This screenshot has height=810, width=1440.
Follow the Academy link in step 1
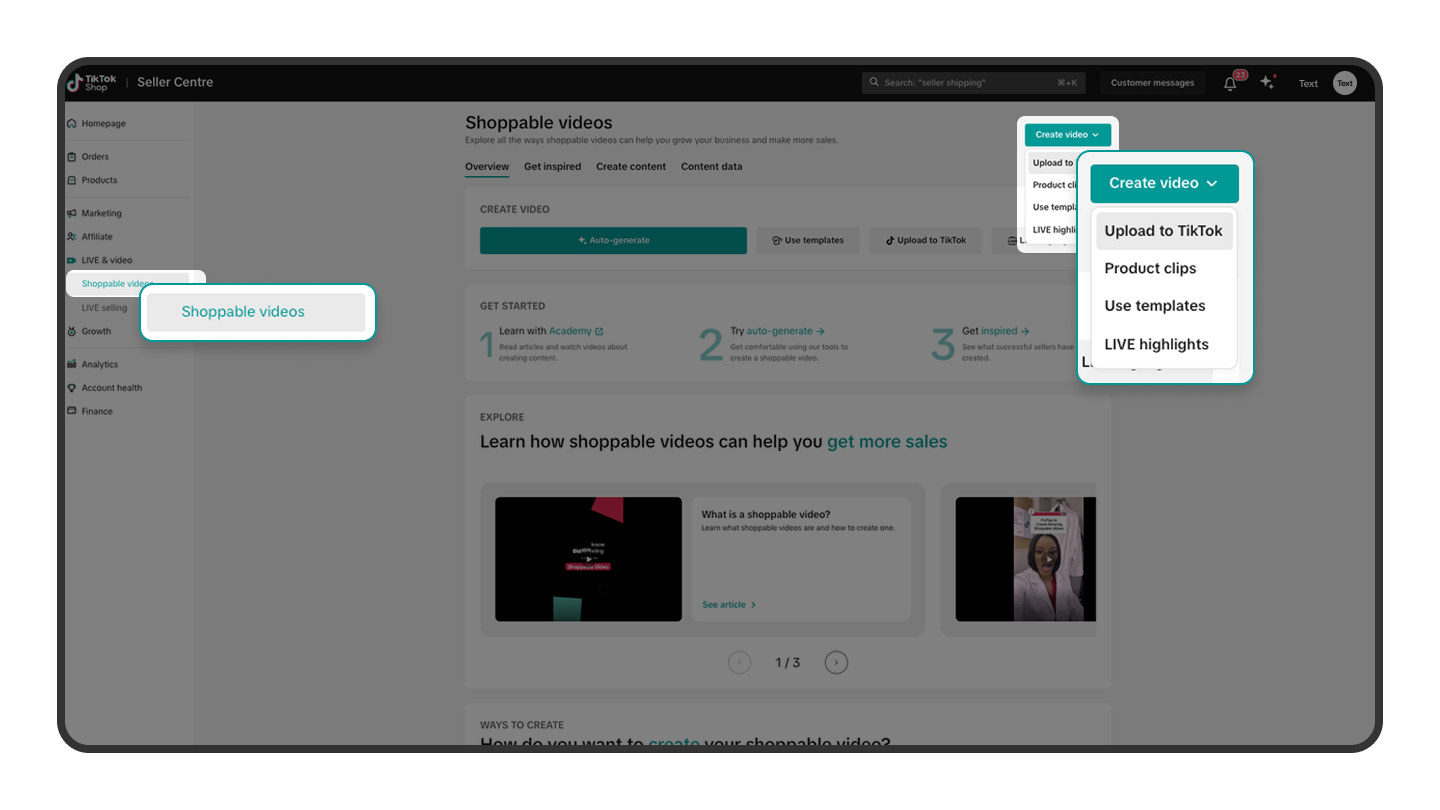(576, 331)
